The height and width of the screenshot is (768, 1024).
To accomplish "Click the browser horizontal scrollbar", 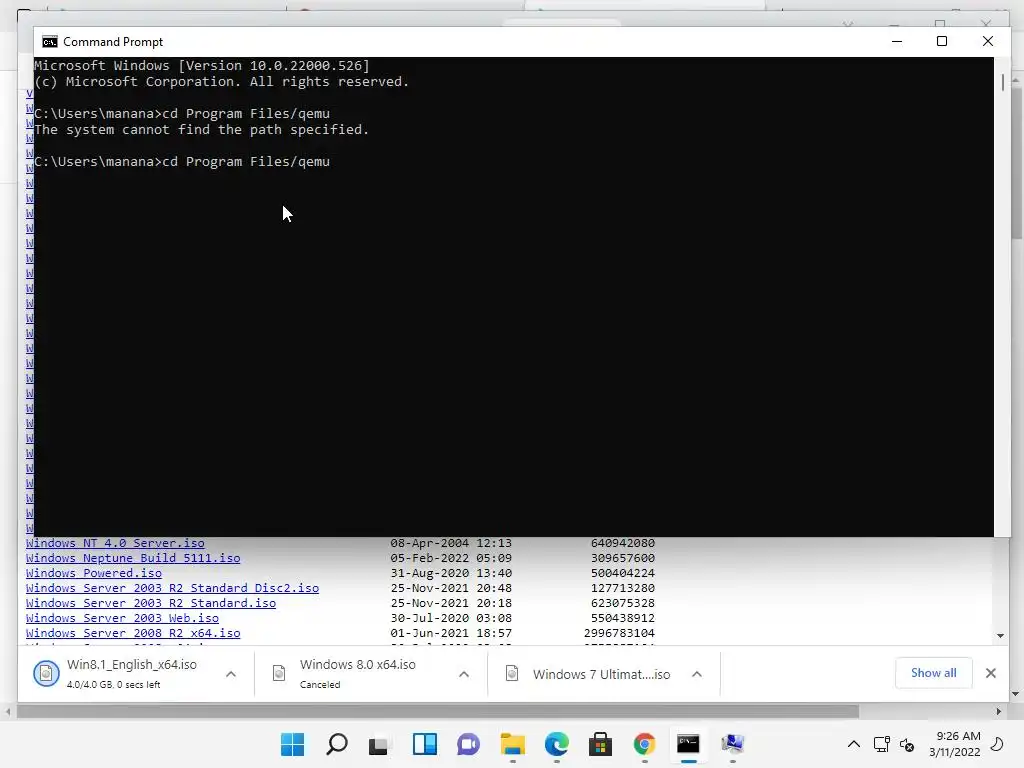I will click(x=438, y=711).
